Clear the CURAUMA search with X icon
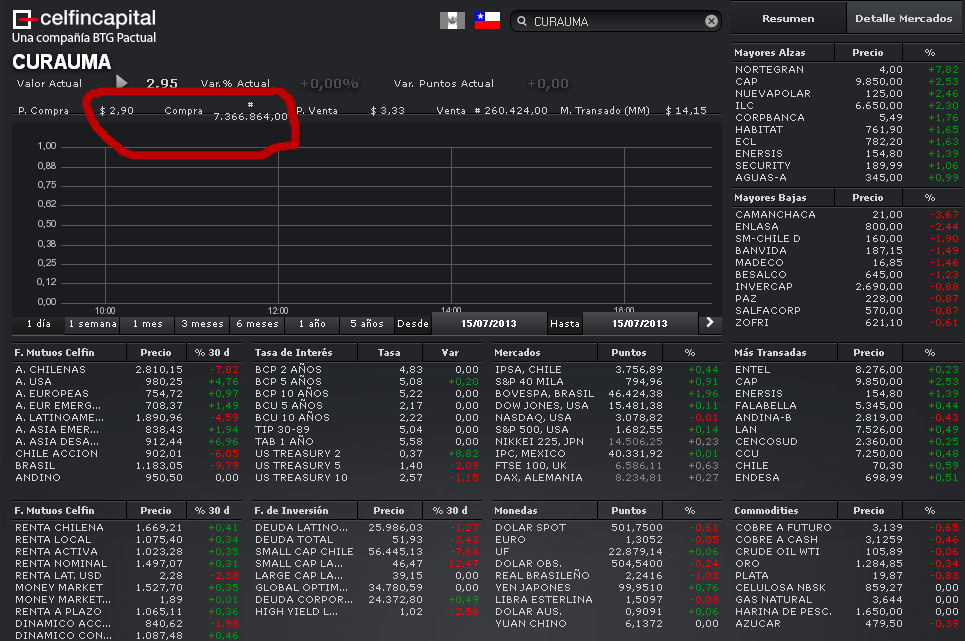 click(711, 22)
